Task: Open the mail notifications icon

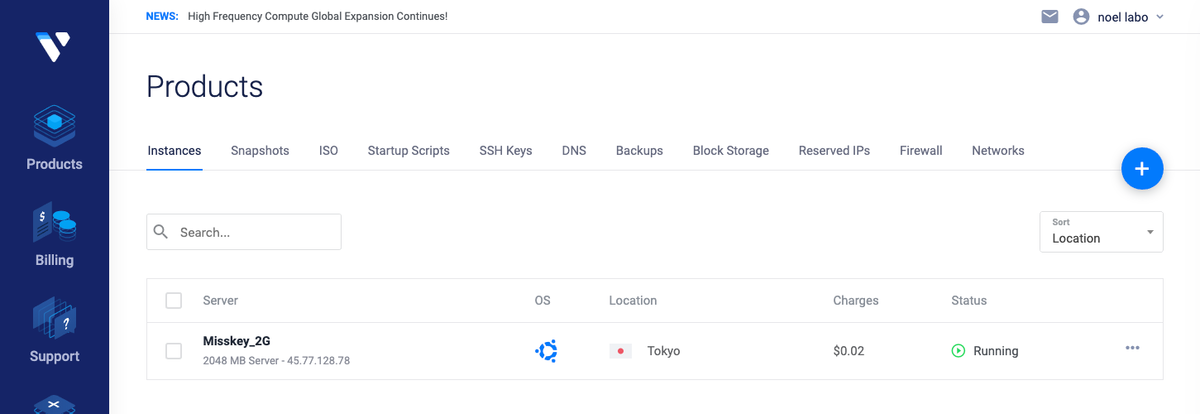Action: point(1049,17)
